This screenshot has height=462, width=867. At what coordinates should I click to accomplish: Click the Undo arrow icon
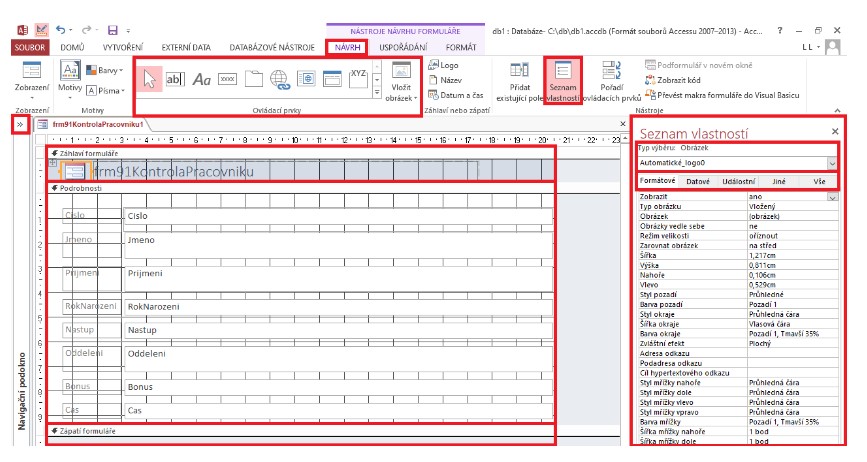point(63,31)
